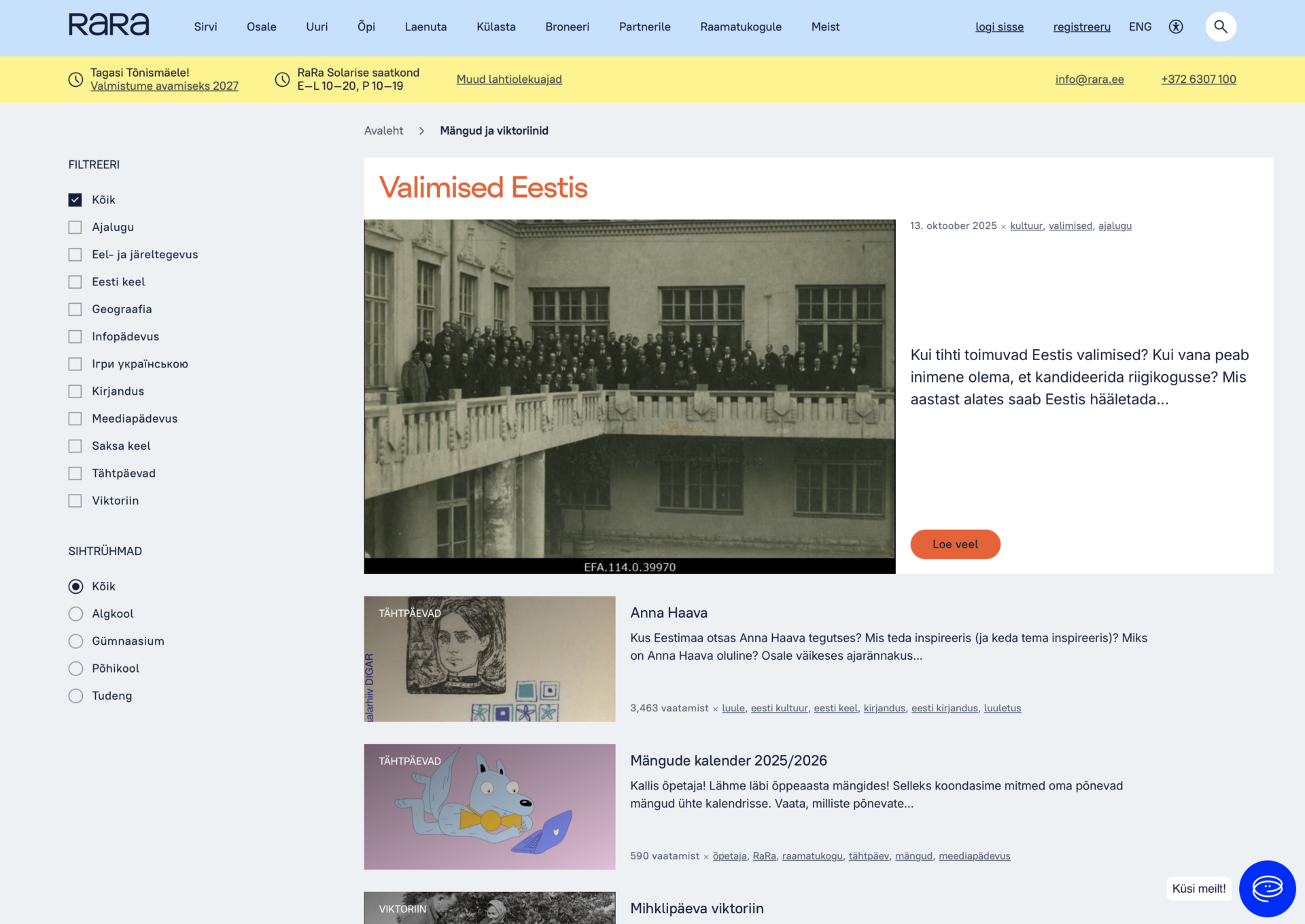Image resolution: width=1305 pixels, height=924 pixels.
Task: Open the accessibility options icon
Action: tap(1176, 26)
